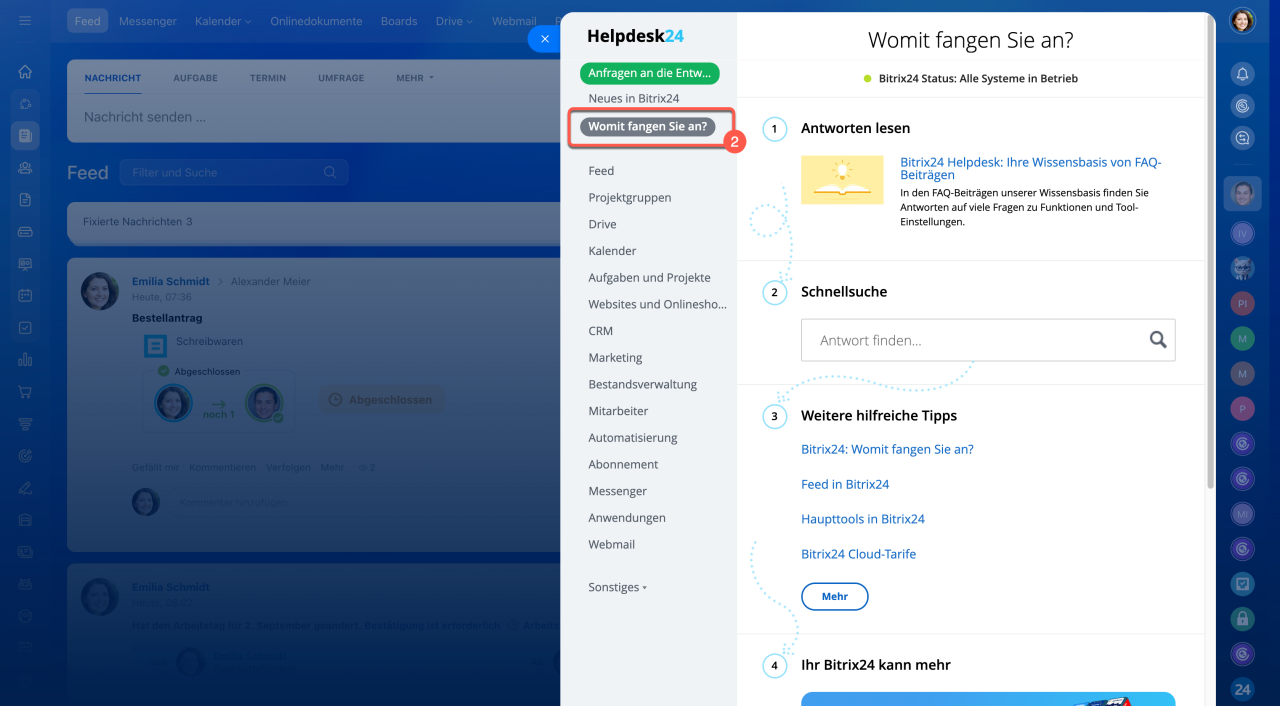The height and width of the screenshot is (706, 1280).
Task: Open Abonnement in Helpdesk sidebar
Action: pos(623,464)
